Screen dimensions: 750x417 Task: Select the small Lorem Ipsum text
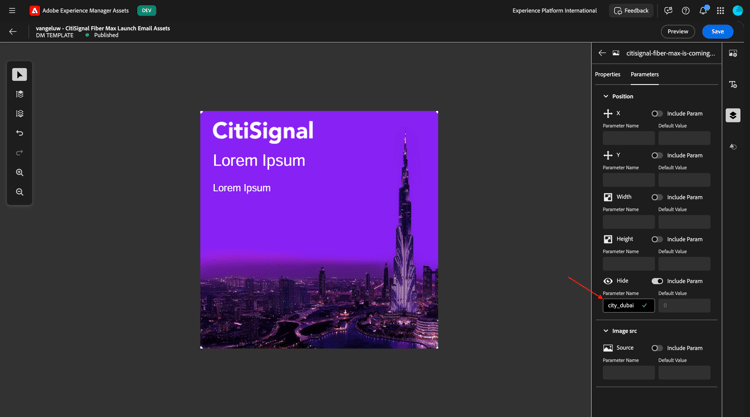242,188
